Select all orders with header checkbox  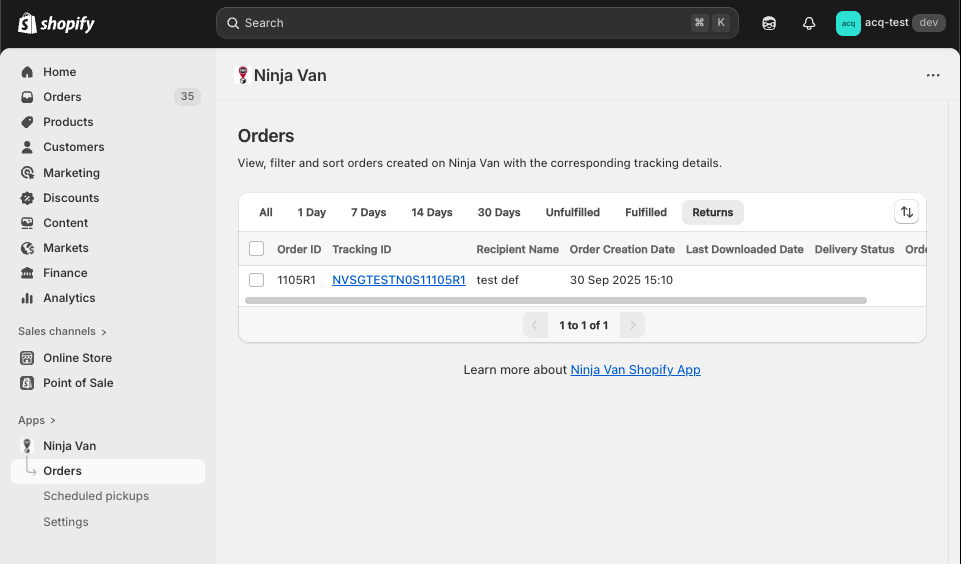click(257, 249)
